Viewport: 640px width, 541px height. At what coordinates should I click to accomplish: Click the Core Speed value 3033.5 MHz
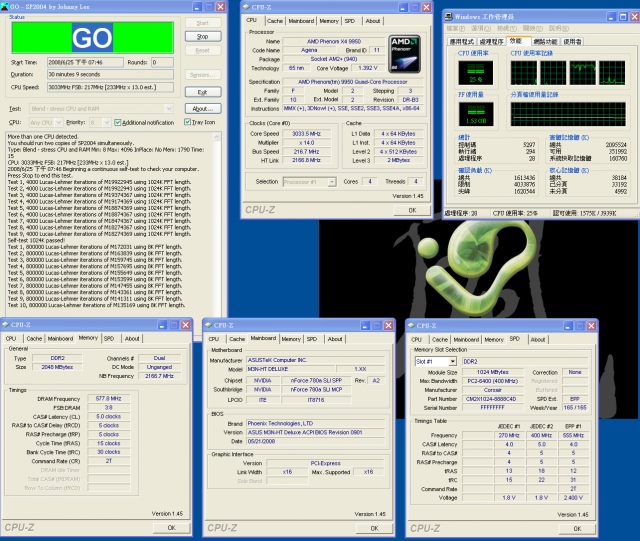tap(307, 134)
